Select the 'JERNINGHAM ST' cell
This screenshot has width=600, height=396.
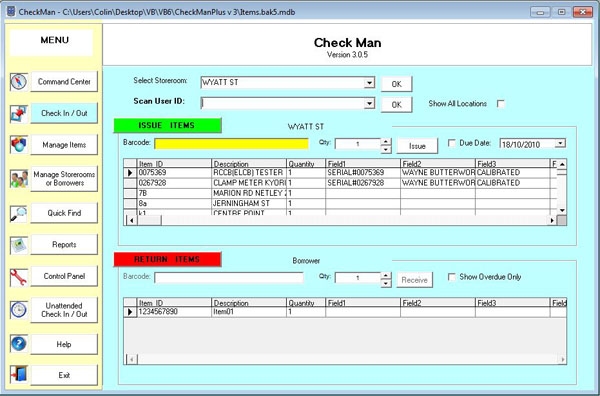click(249, 204)
